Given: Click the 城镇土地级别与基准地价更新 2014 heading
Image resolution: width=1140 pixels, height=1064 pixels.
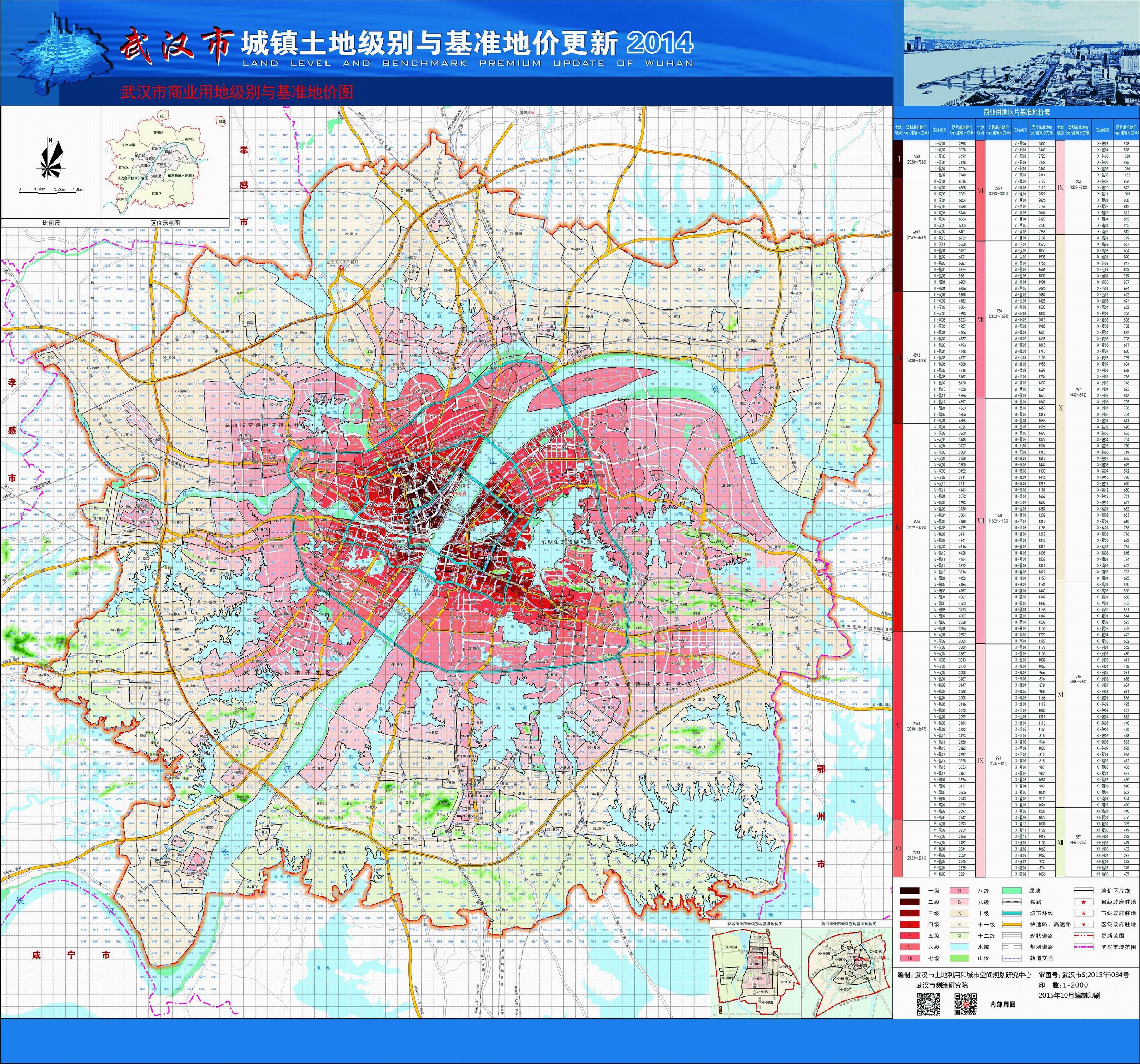Looking at the screenshot, I should point(467,43).
